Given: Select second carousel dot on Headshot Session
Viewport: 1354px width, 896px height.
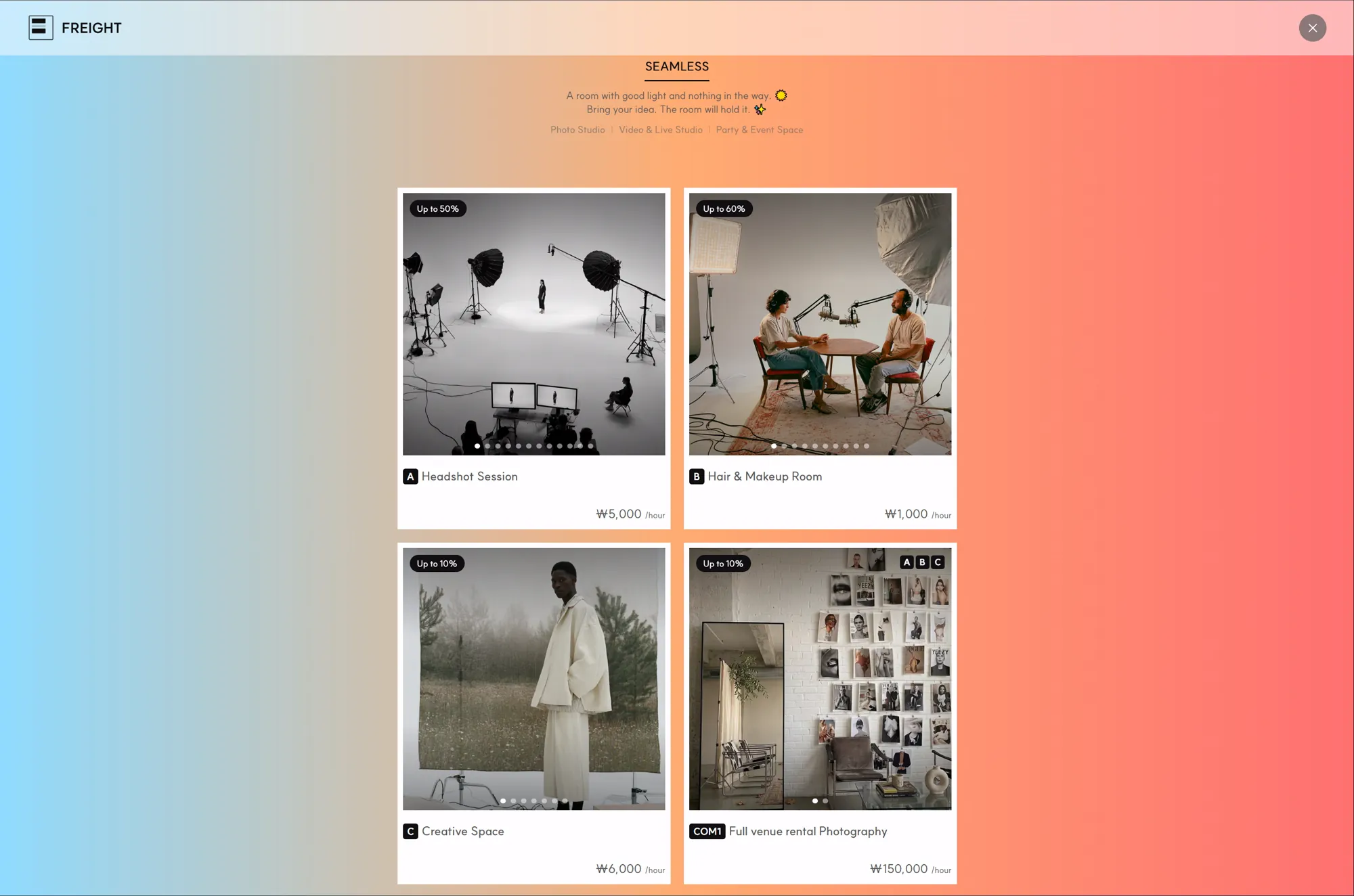Looking at the screenshot, I should (x=487, y=446).
